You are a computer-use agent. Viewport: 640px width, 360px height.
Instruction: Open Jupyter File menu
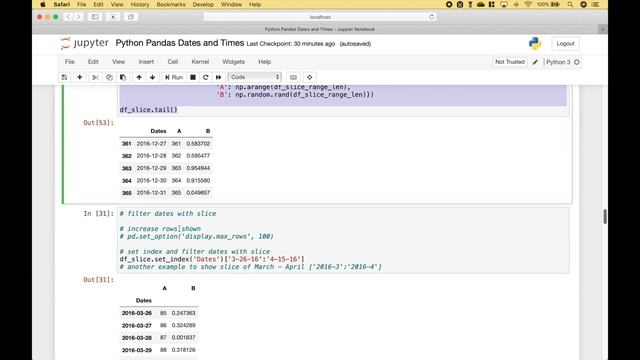[70, 62]
